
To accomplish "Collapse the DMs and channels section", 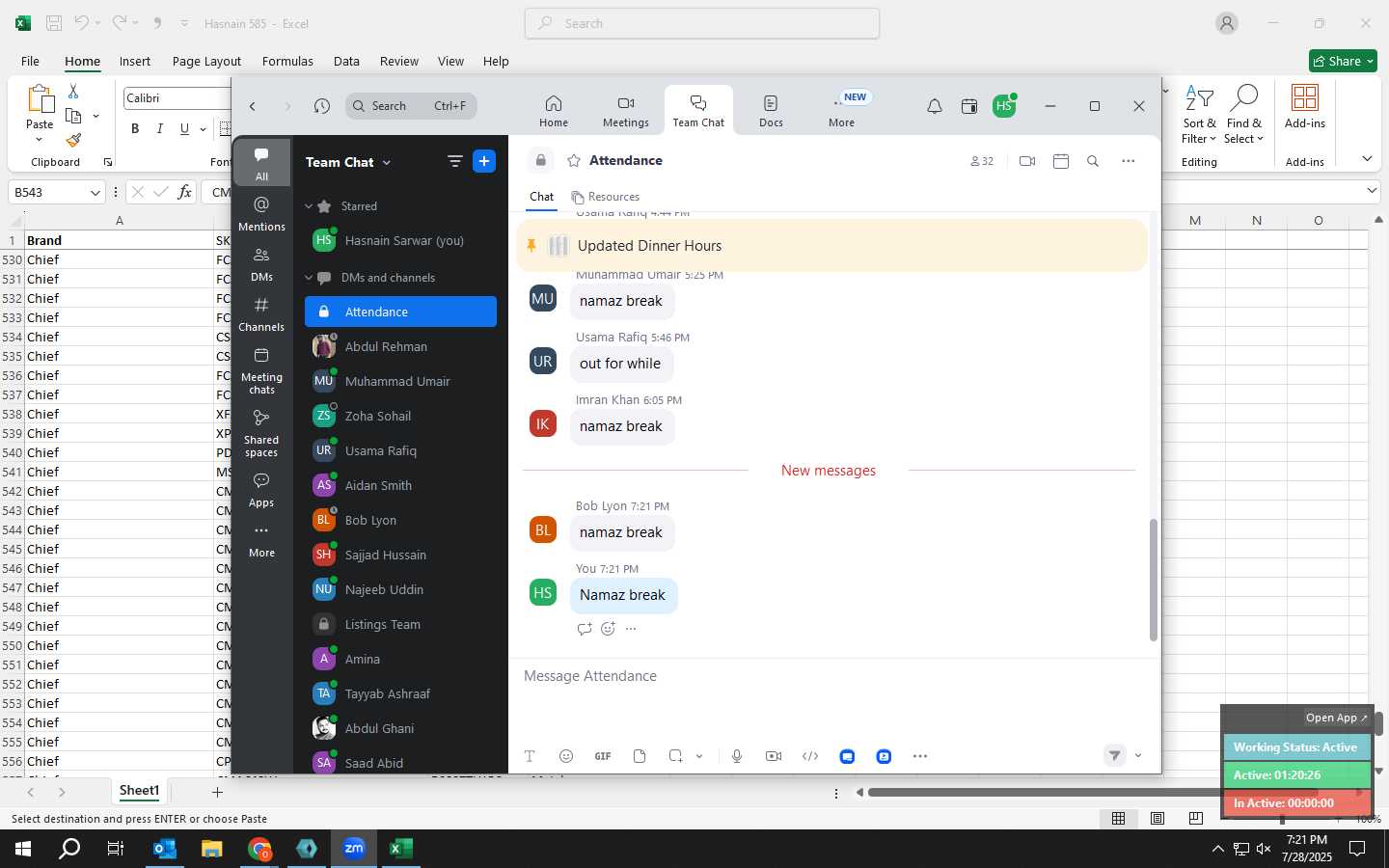I will [x=309, y=278].
